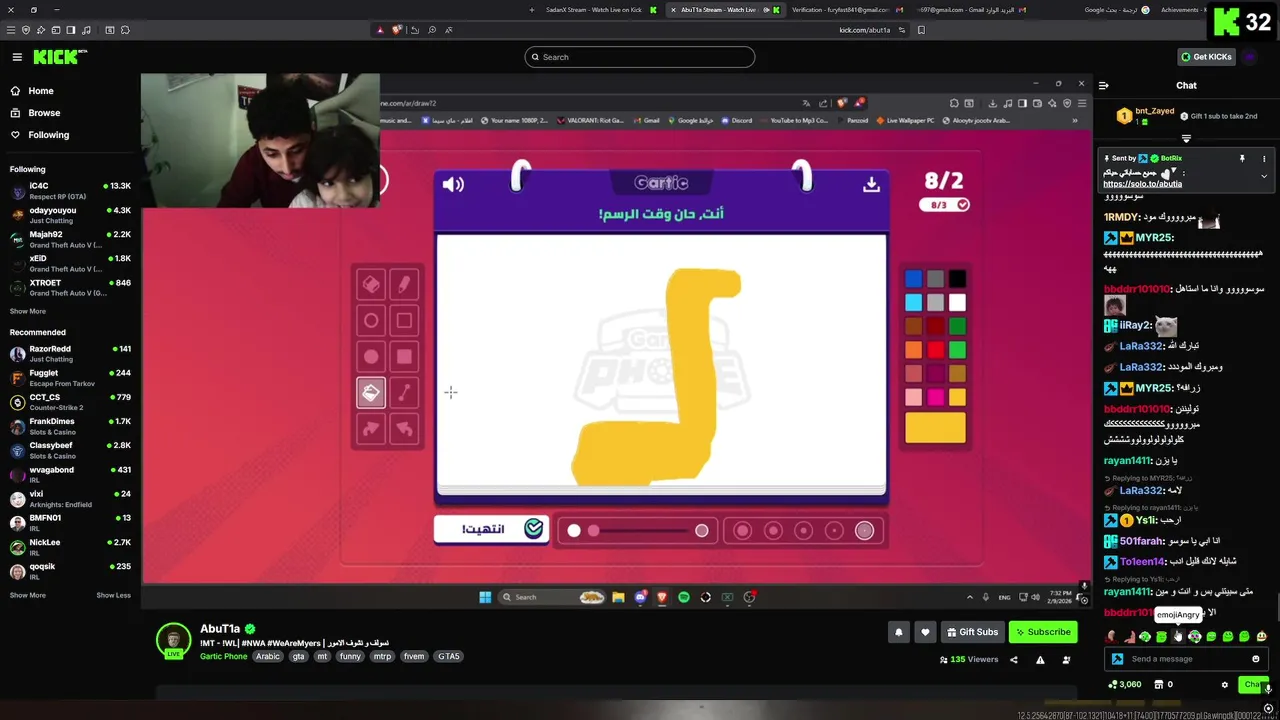Go to Home in Kick sidebar
Image resolution: width=1280 pixels, height=720 pixels.
click(40, 91)
